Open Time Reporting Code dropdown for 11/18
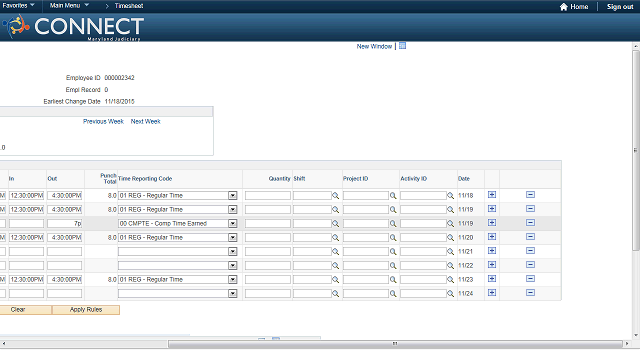 233,196
